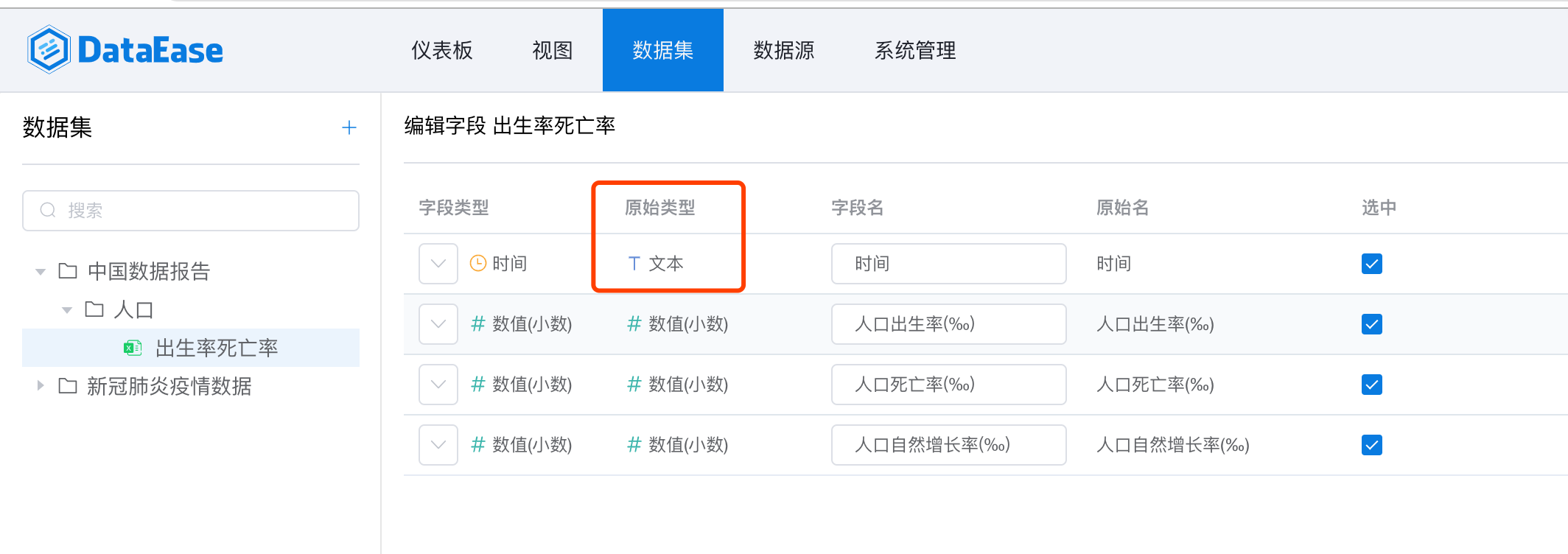The image size is (1568, 554).
Task: Edit the 人口死亡率(‰) field name input
Action: tap(949, 385)
